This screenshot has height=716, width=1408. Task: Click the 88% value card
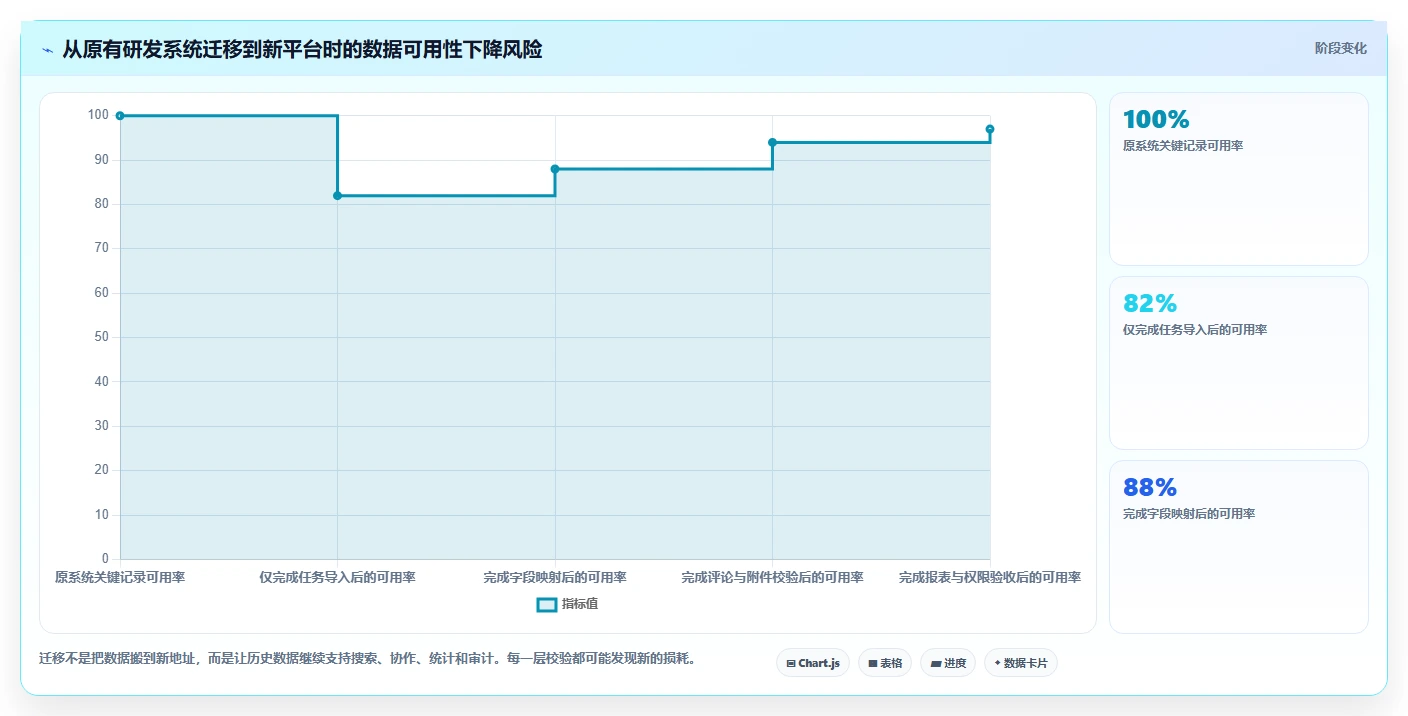1238,547
